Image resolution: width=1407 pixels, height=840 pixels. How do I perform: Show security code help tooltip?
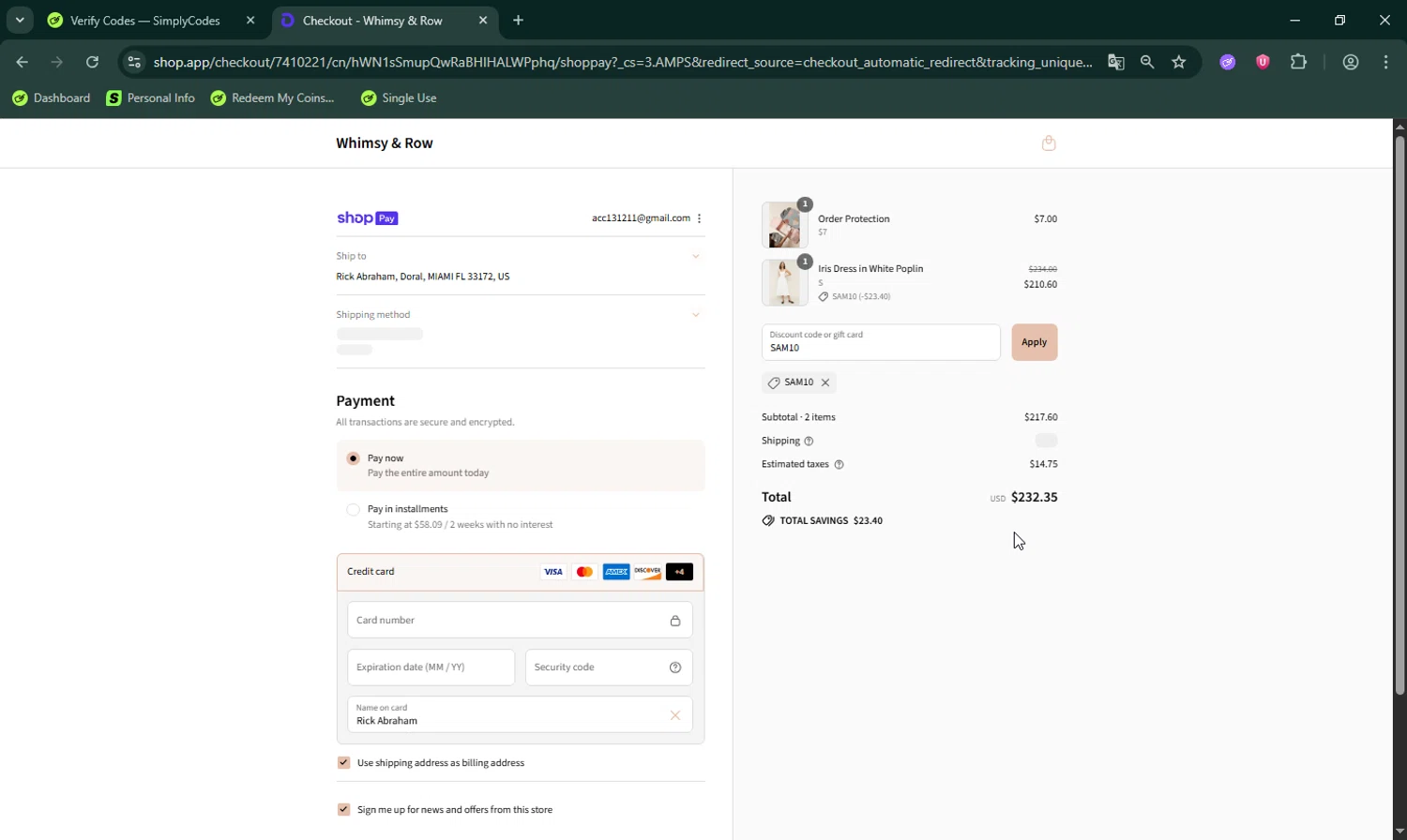[x=675, y=667]
